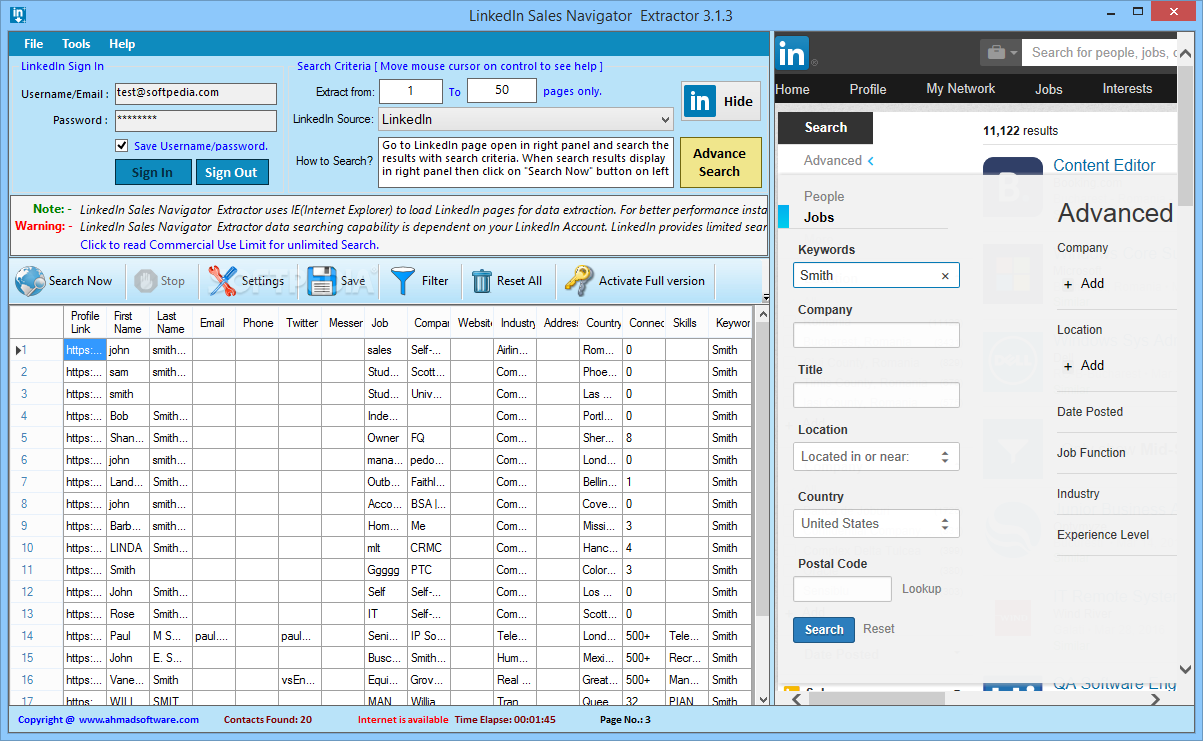The image size is (1203, 741).
Task: Click the briefcase search-type icon
Action: (x=995, y=52)
